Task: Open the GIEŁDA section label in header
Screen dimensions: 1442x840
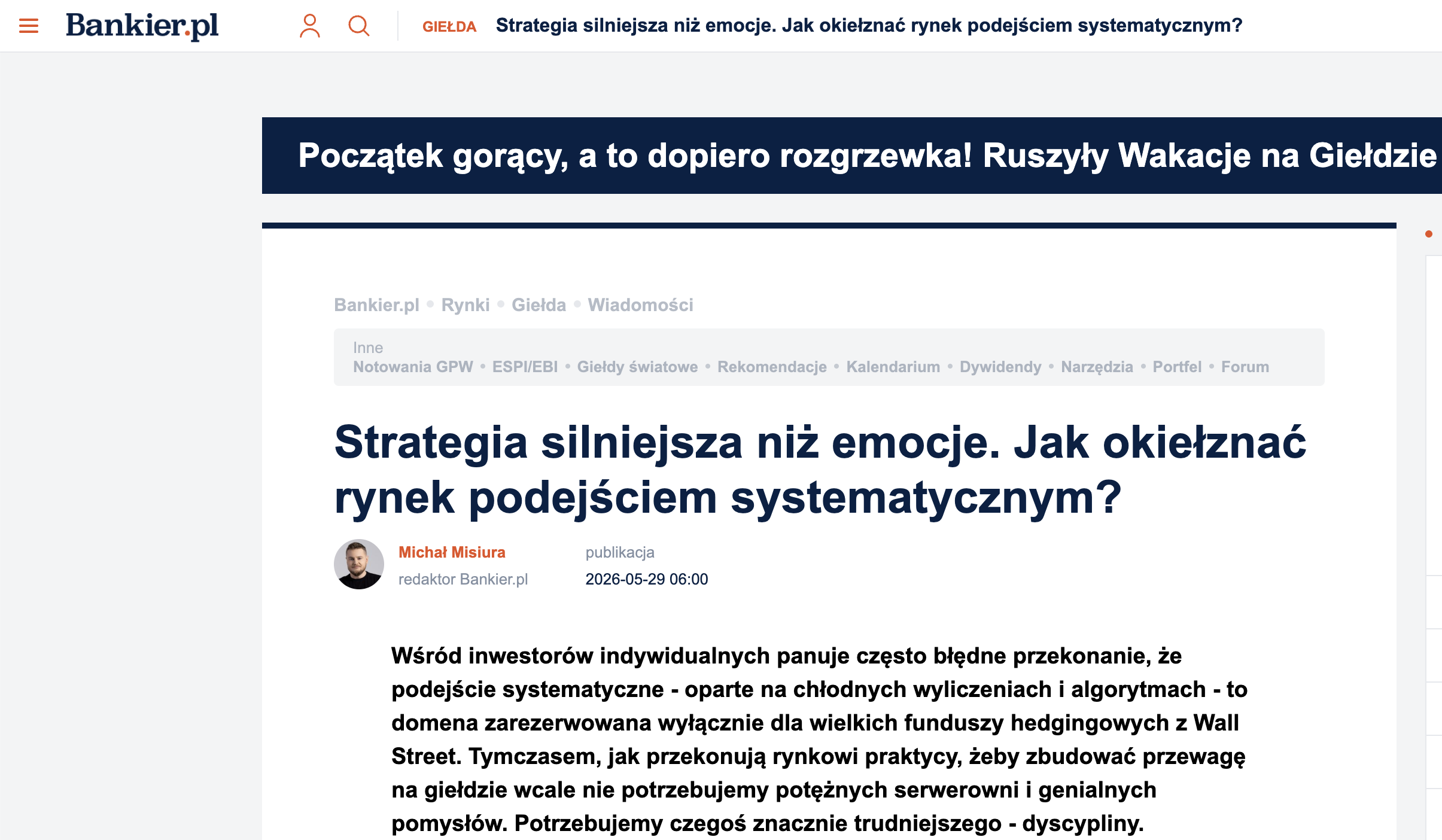Action: coord(449,26)
